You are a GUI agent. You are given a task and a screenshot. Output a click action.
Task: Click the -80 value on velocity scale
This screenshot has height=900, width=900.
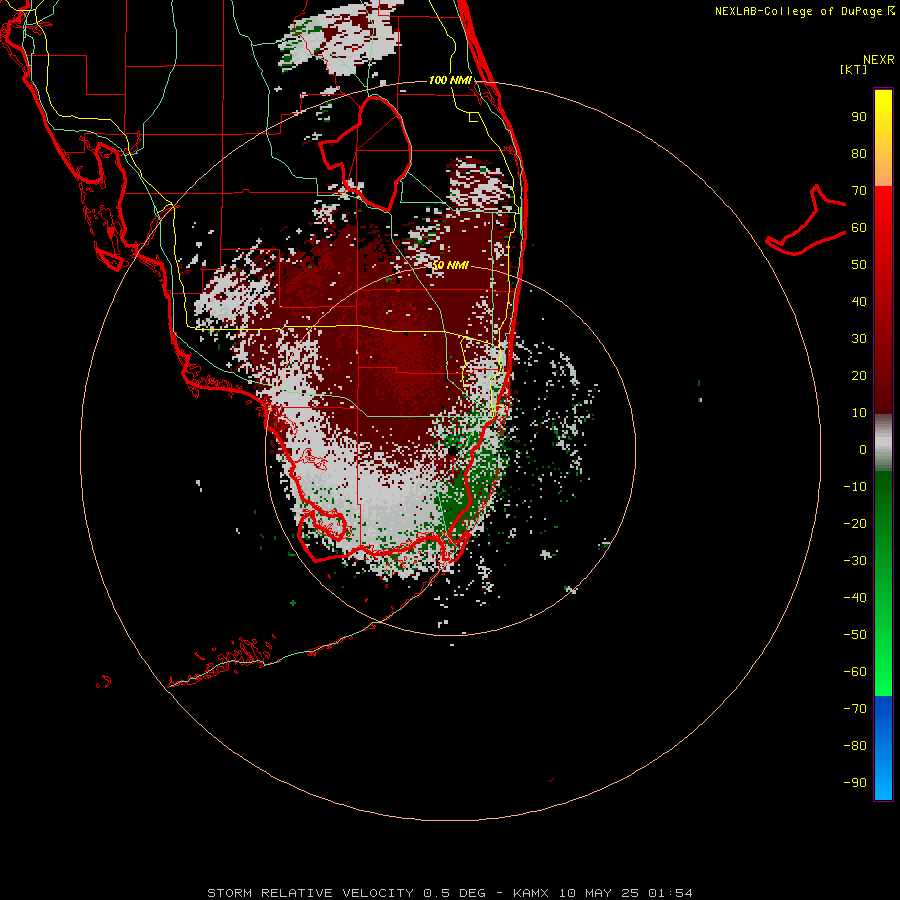click(855, 746)
